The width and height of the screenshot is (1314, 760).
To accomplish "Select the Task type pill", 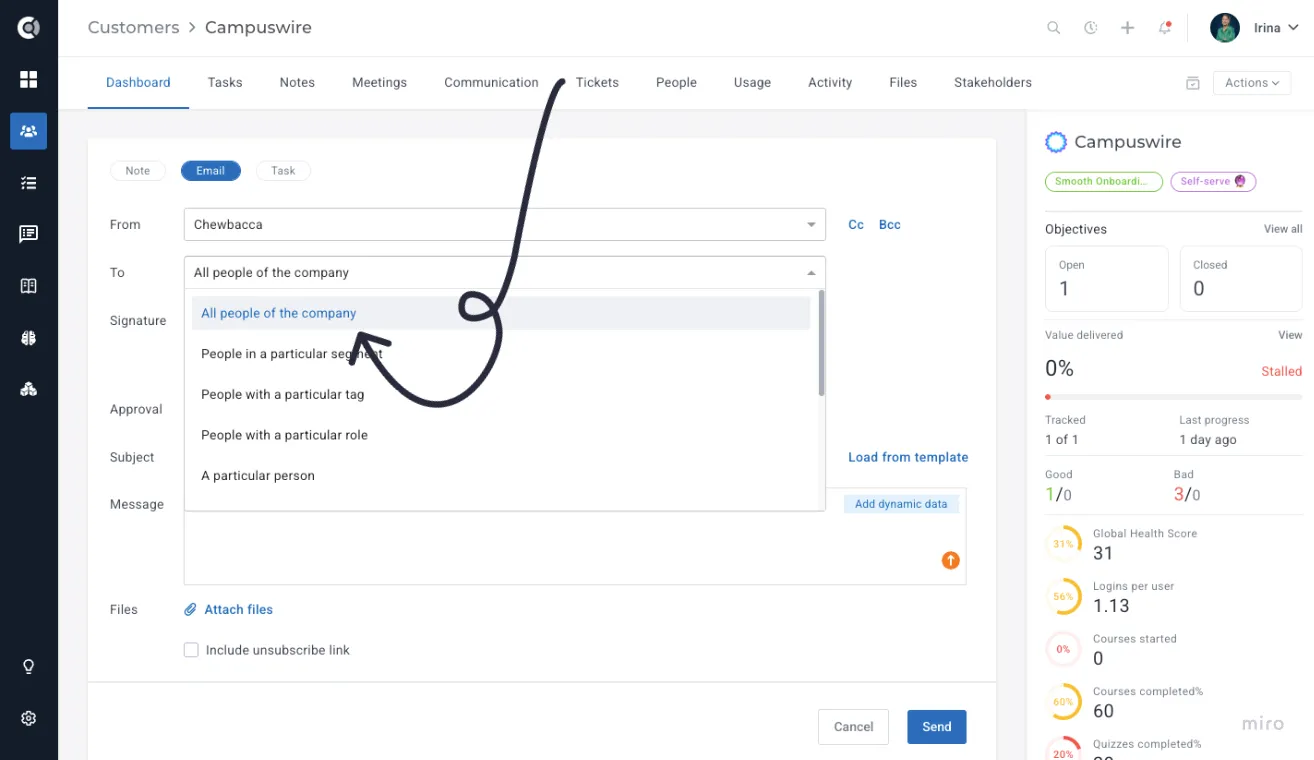I will [x=283, y=171].
